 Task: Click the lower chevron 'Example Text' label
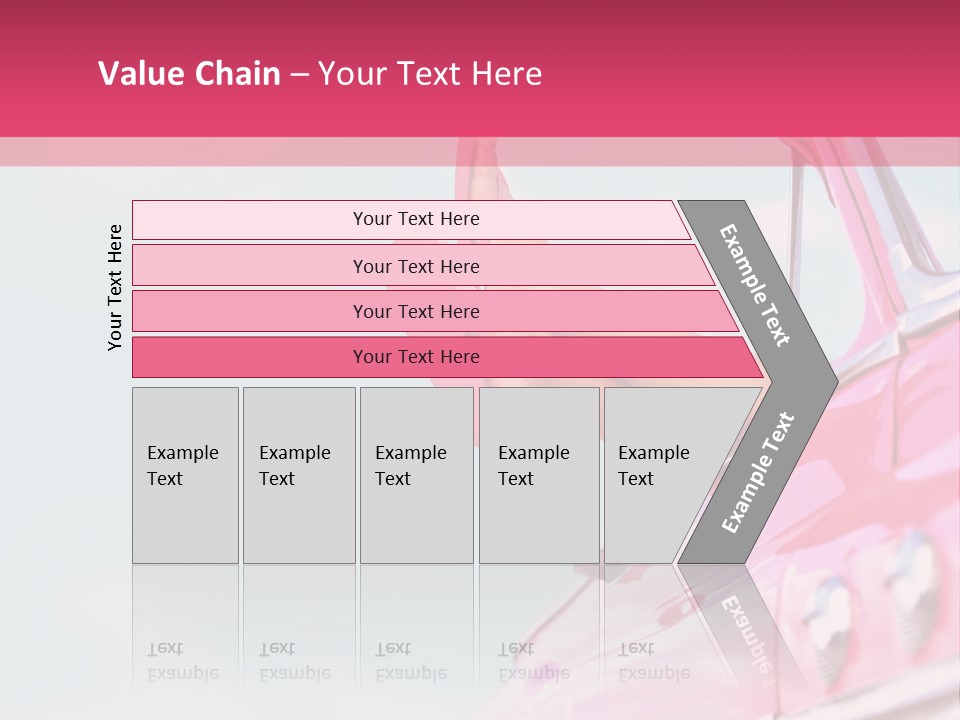coord(757,473)
